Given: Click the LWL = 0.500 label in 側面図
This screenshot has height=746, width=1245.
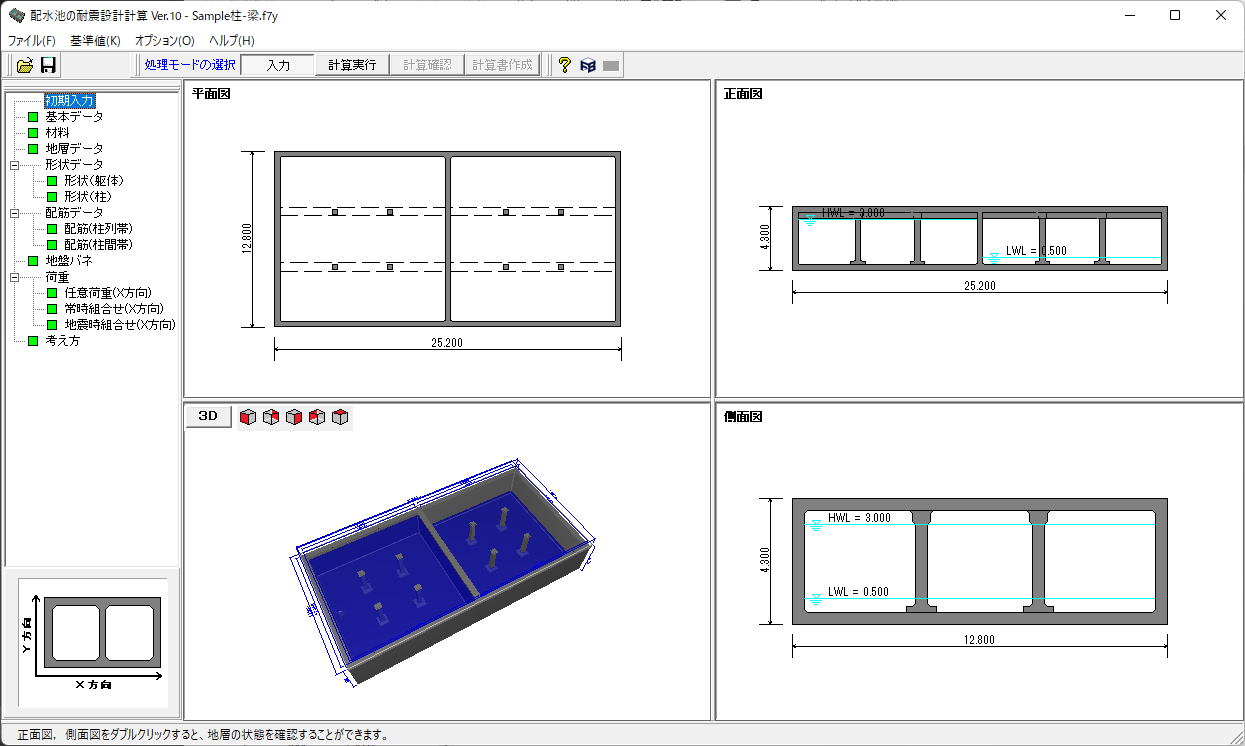Looking at the screenshot, I should pos(858,592).
